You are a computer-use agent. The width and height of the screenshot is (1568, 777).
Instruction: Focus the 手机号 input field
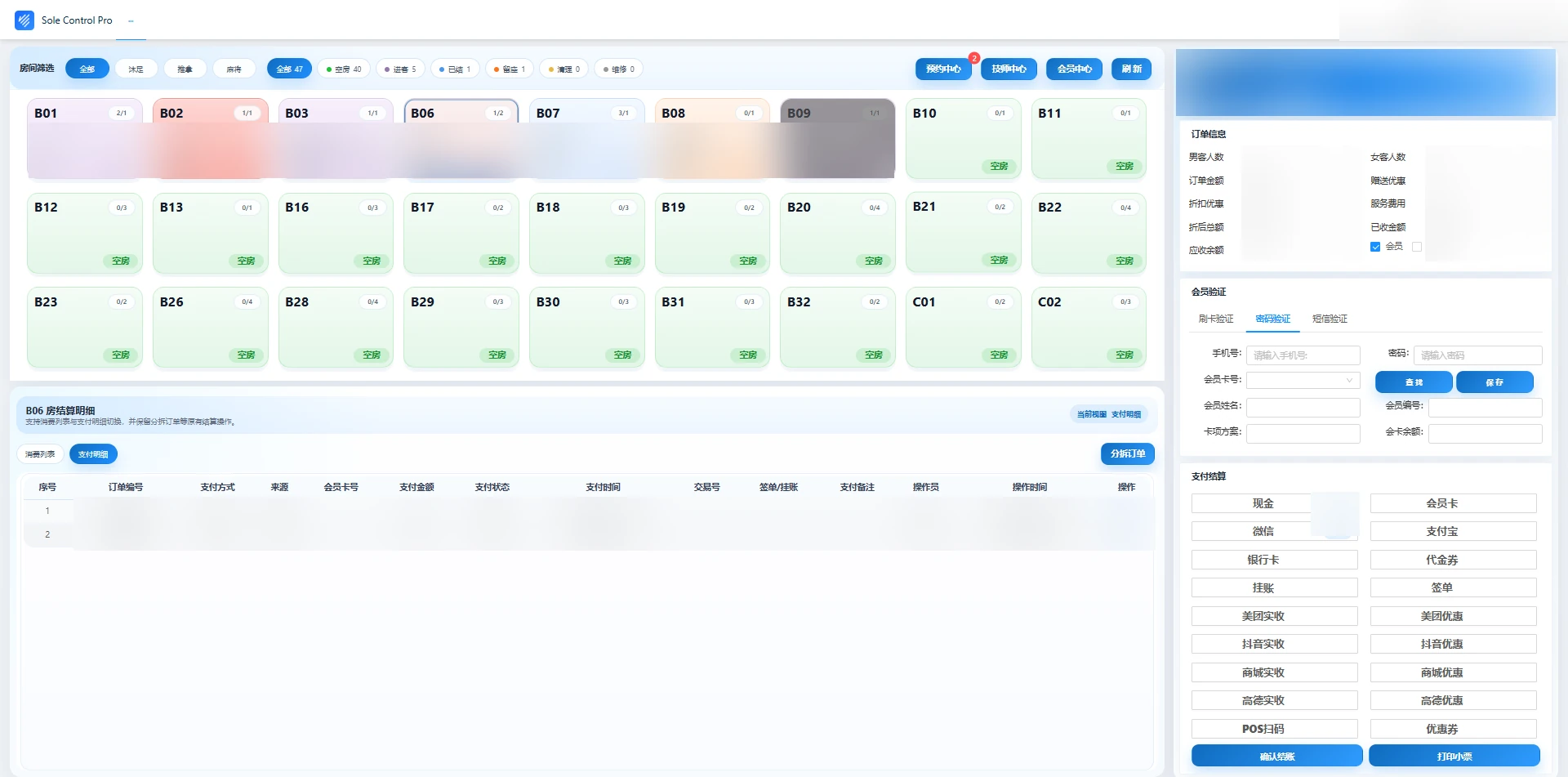click(1303, 355)
